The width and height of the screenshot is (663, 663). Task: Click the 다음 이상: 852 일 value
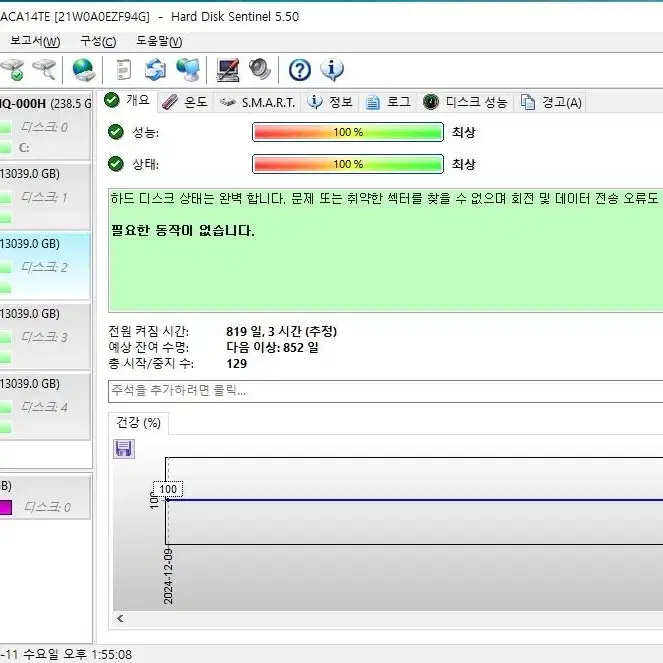pos(272,348)
